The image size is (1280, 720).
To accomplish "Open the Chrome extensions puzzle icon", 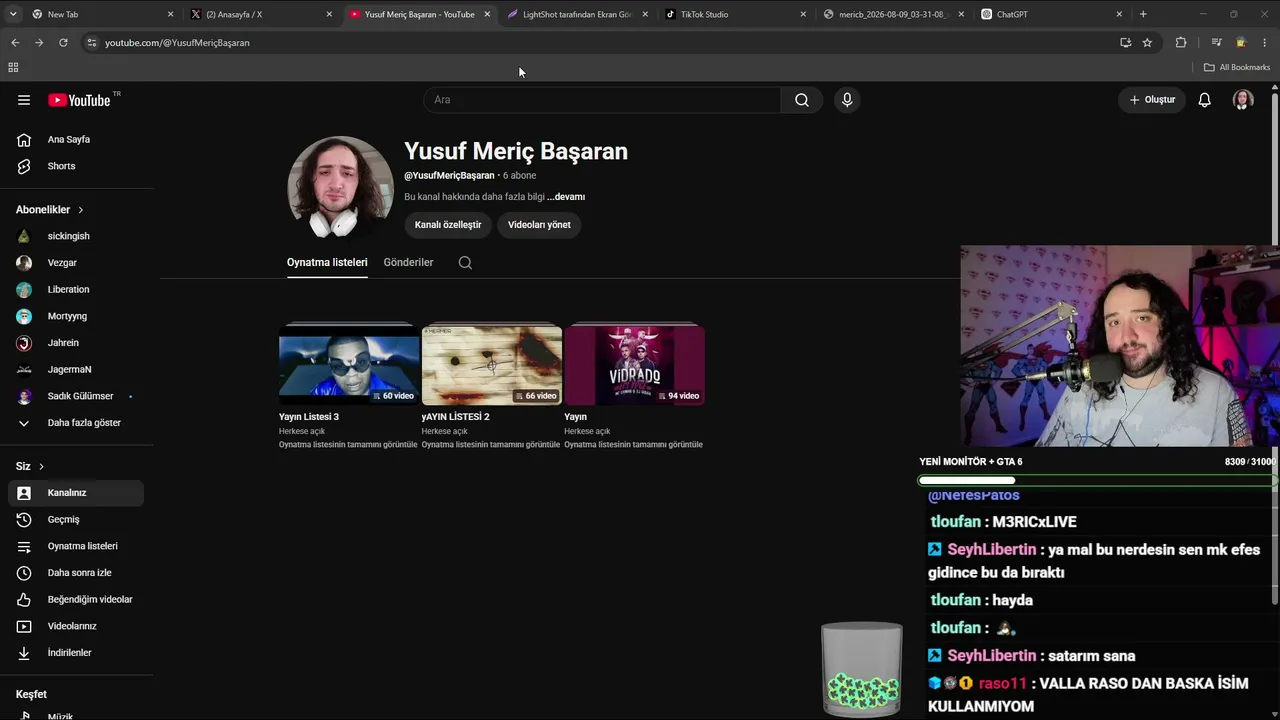I will pos(1181,43).
